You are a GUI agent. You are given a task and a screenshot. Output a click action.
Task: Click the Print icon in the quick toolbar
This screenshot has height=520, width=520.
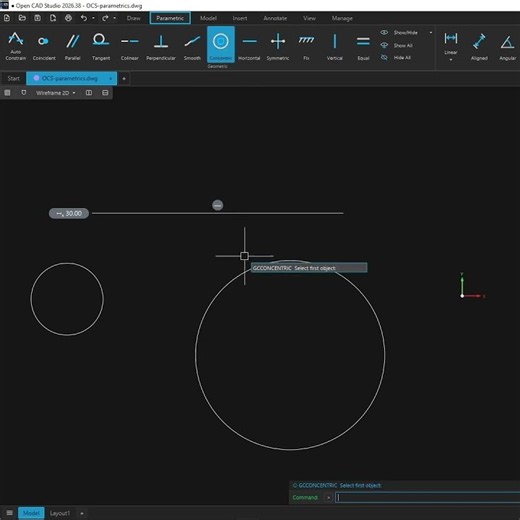click(68, 18)
